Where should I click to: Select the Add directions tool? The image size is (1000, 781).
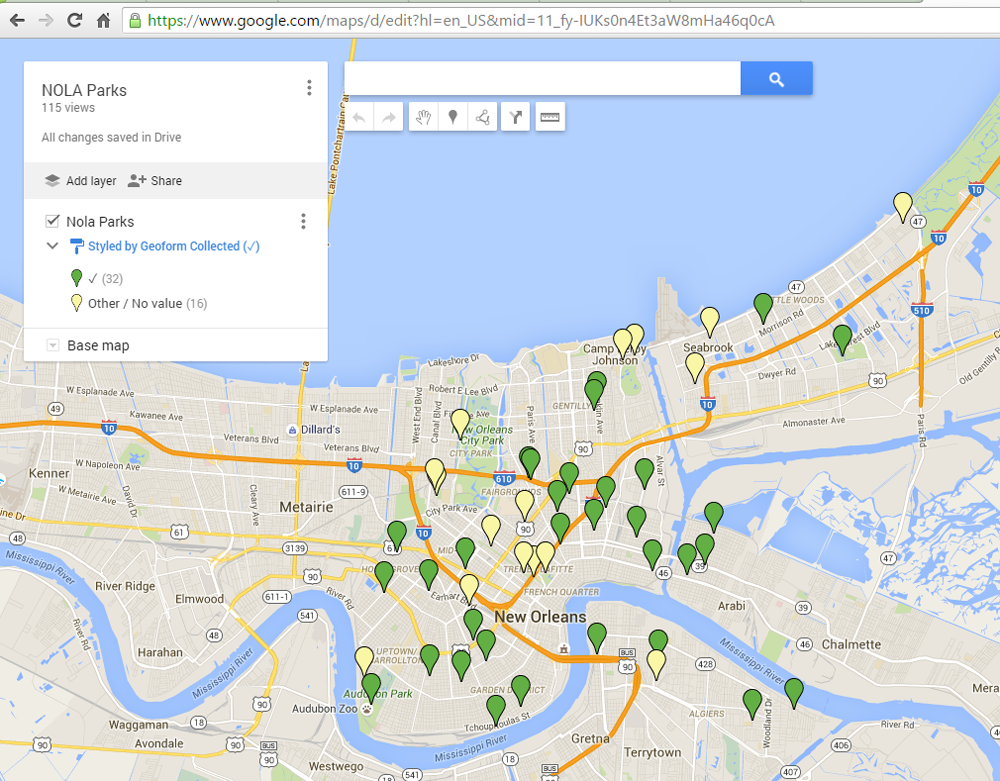pyautogui.click(x=515, y=117)
